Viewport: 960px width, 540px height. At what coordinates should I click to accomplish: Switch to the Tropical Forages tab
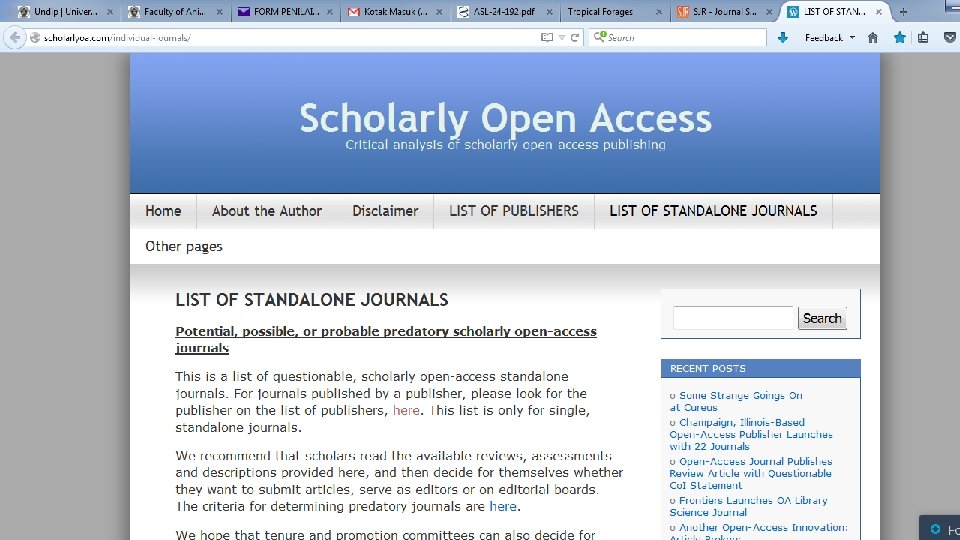pyautogui.click(x=614, y=12)
